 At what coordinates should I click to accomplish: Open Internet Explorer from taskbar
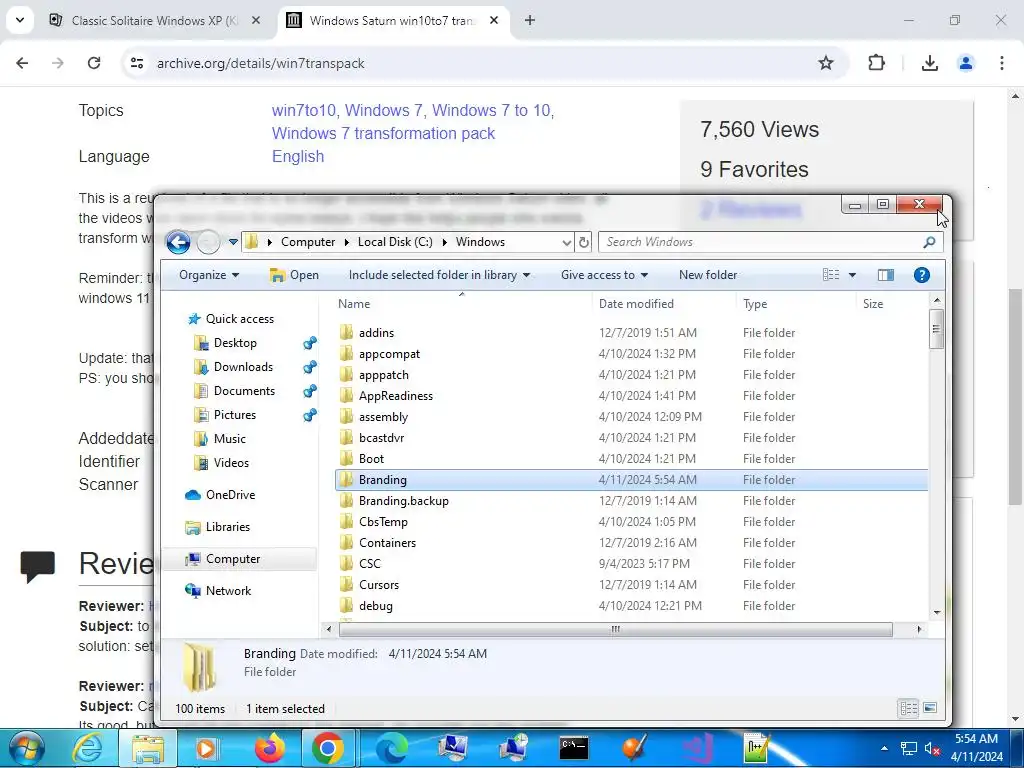(87, 748)
